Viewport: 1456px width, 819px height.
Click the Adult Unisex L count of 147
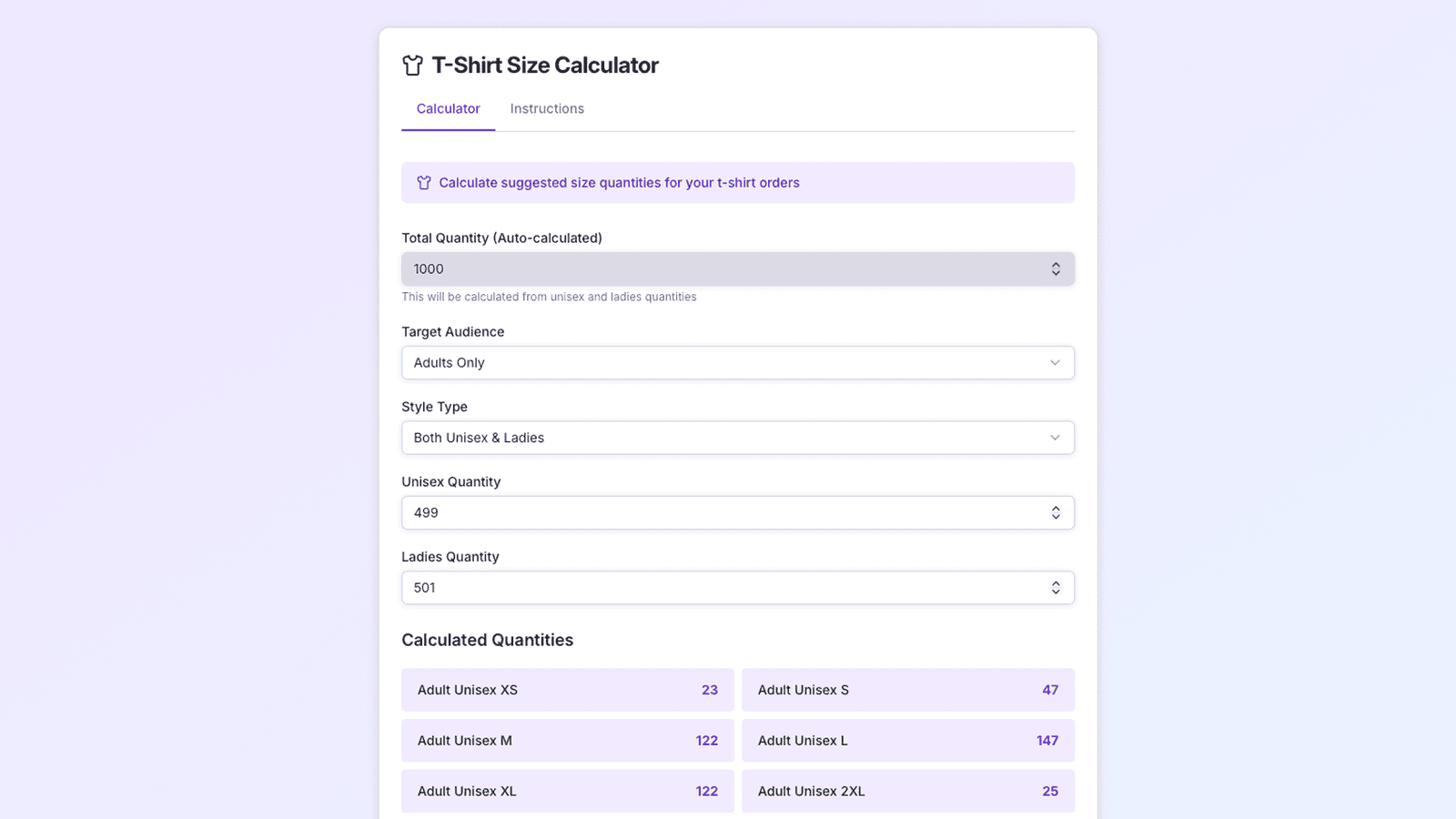(x=1047, y=740)
